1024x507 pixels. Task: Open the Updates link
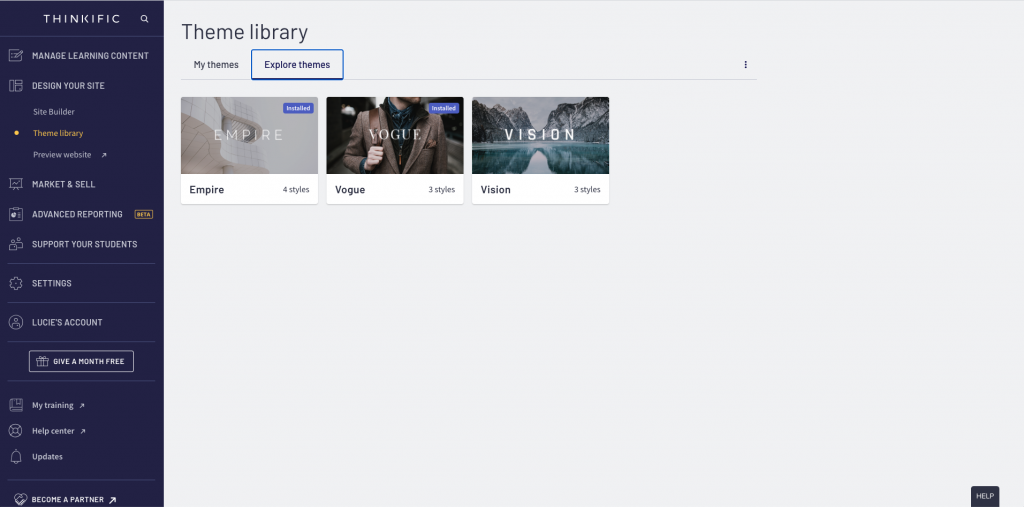[x=47, y=457]
